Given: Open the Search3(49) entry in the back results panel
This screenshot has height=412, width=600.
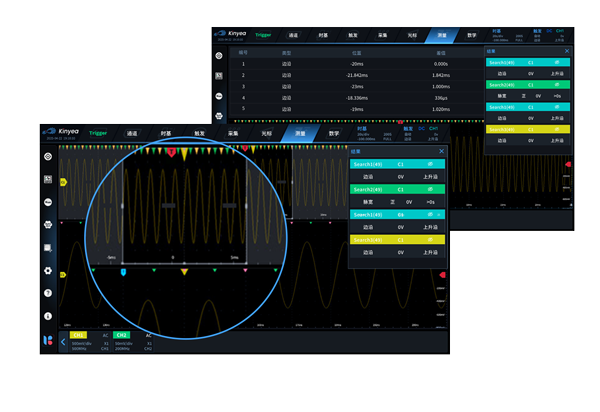Looking at the screenshot, I should [528, 129].
